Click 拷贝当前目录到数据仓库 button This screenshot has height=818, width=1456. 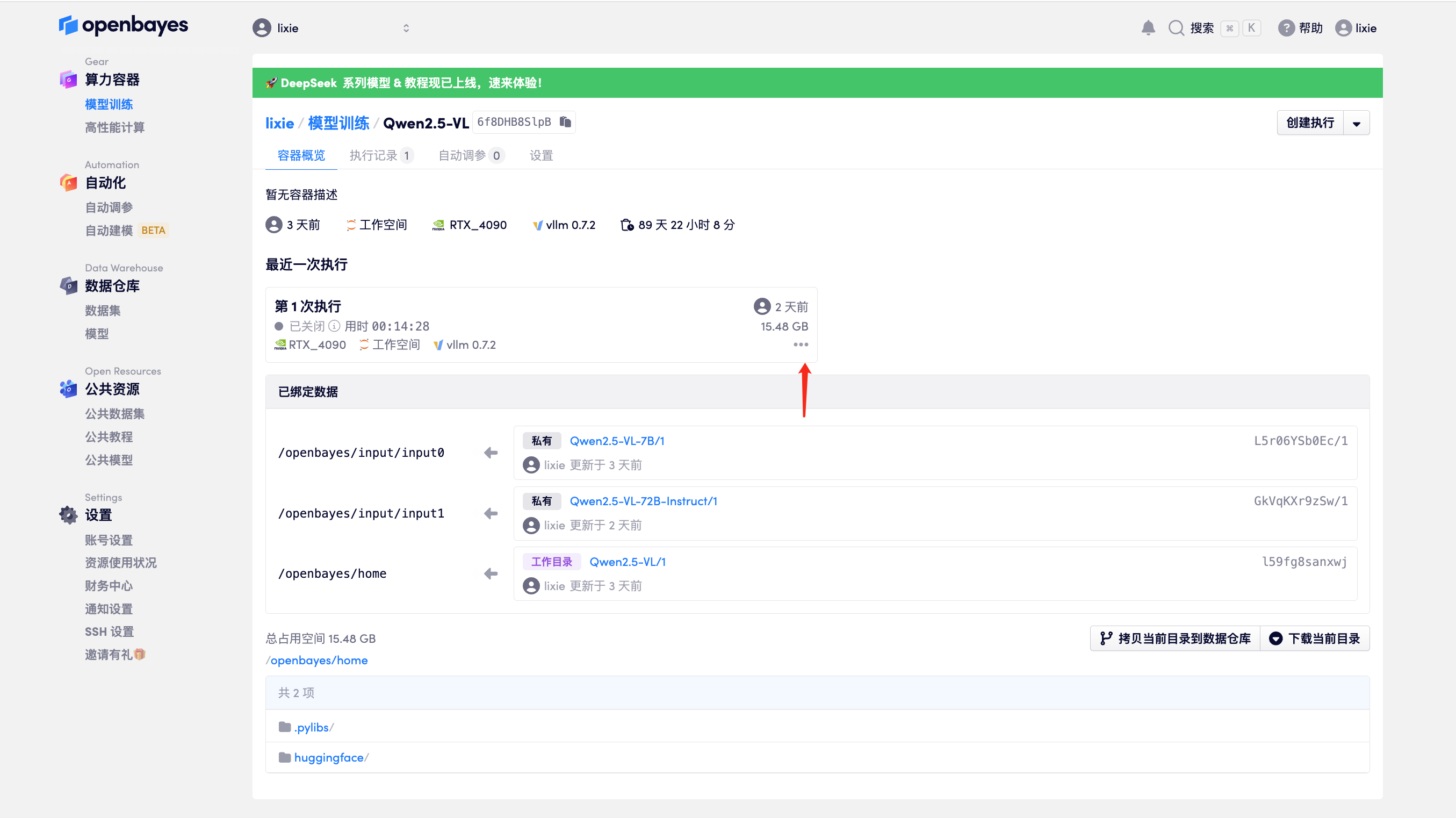pyautogui.click(x=1175, y=639)
